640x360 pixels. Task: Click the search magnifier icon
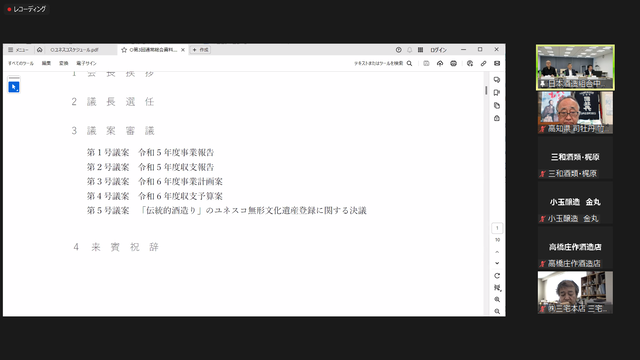[x=409, y=63]
